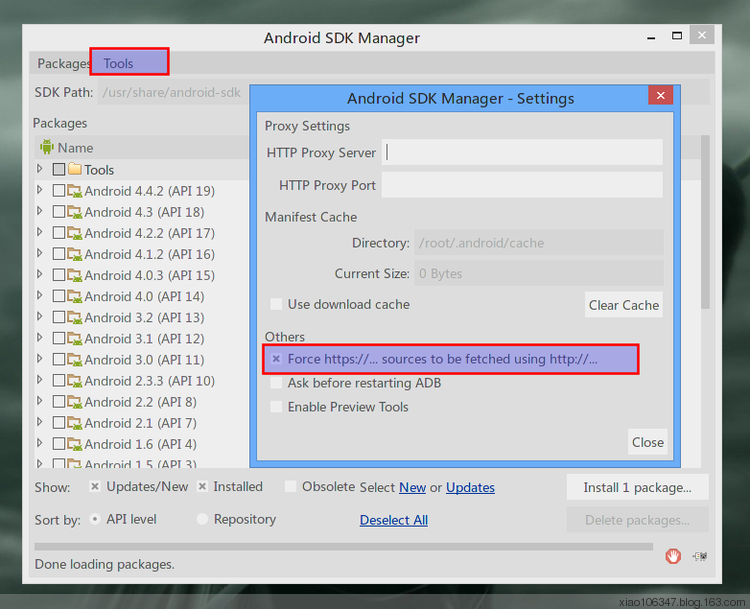The height and width of the screenshot is (609, 750).
Task: Tick the Android 4.4.2 (API 19) checkbox
Action: click(59, 190)
